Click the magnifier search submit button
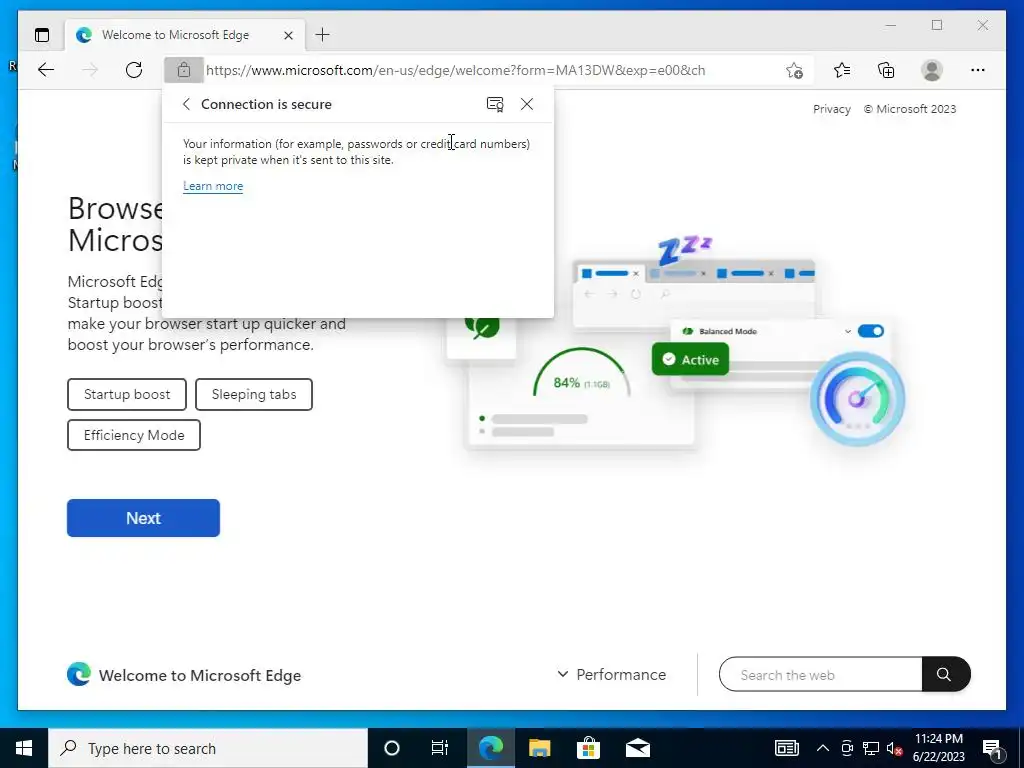This screenshot has height=768, width=1024. click(x=944, y=675)
